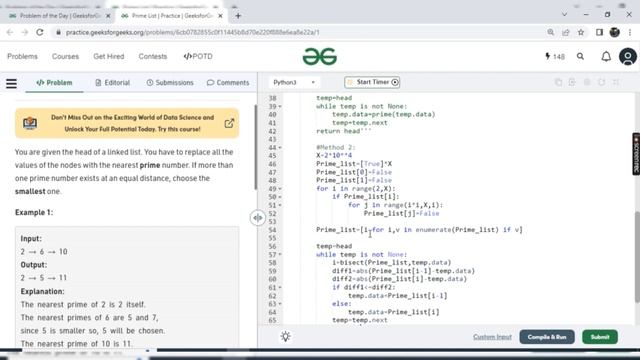Image resolution: width=640 pixels, height=360 pixels.
Task: Click the panel resize splitter handle
Action: pyautogui.click(x=258, y=218)
